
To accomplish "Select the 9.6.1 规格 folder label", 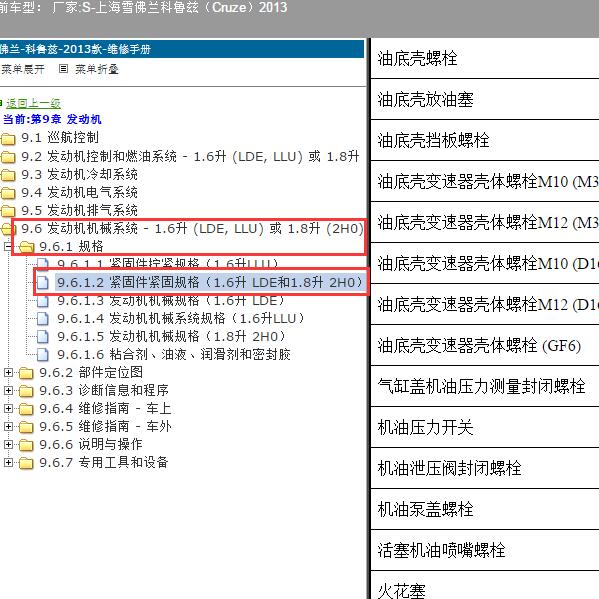I will point(71,246).
